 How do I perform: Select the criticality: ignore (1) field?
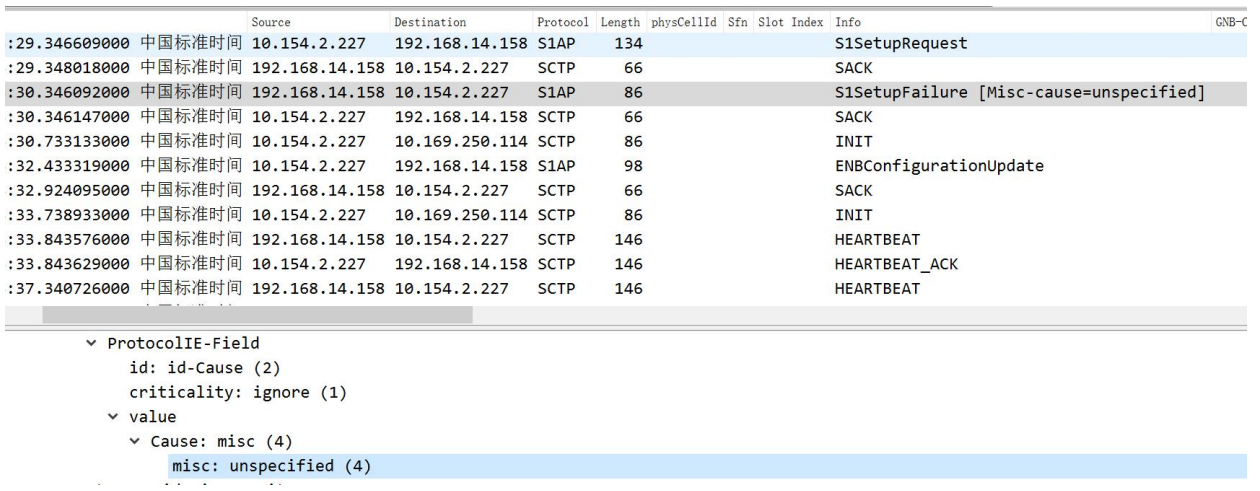pos(238,393)
